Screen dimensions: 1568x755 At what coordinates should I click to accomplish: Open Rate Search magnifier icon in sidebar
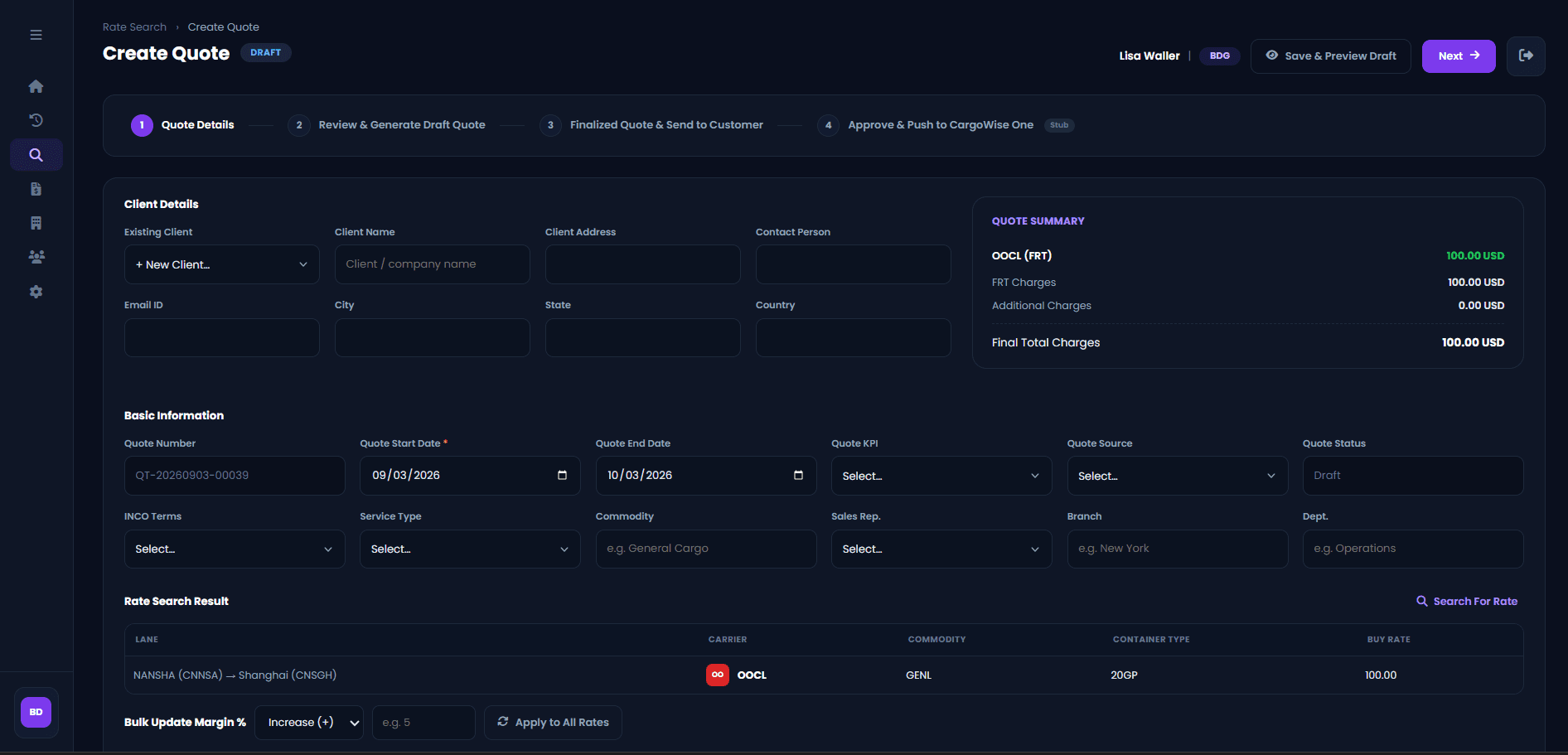coord(36,155)
